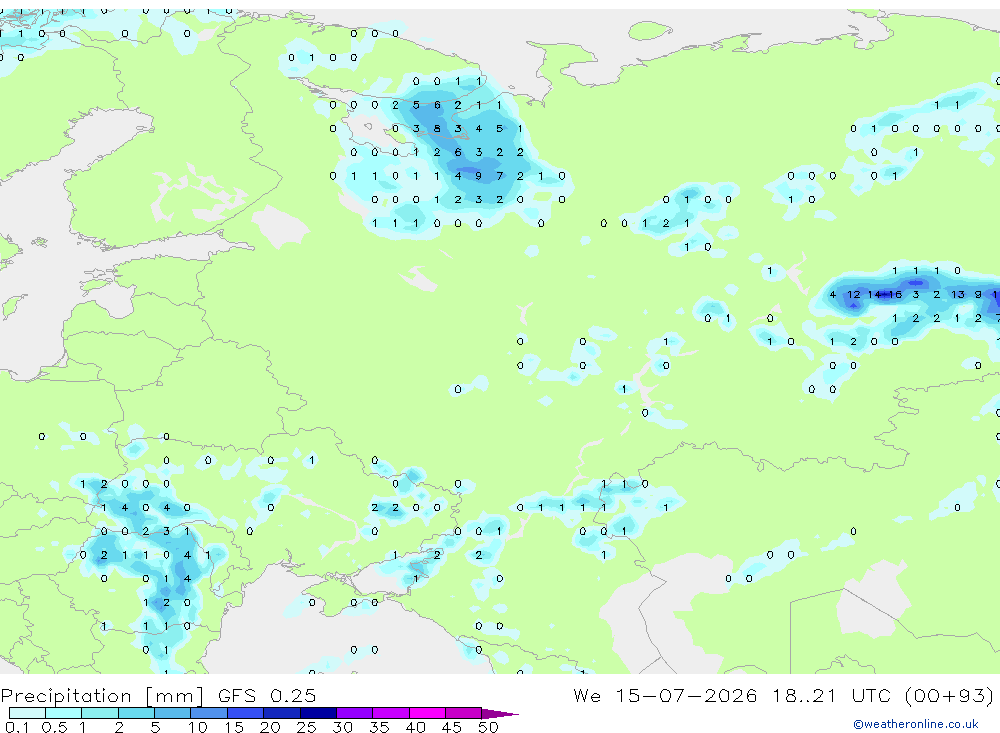The height and width of the screenshot is (733, 1000).
Task: Click the legend swatch between 35 and 40
Action: 391,713
